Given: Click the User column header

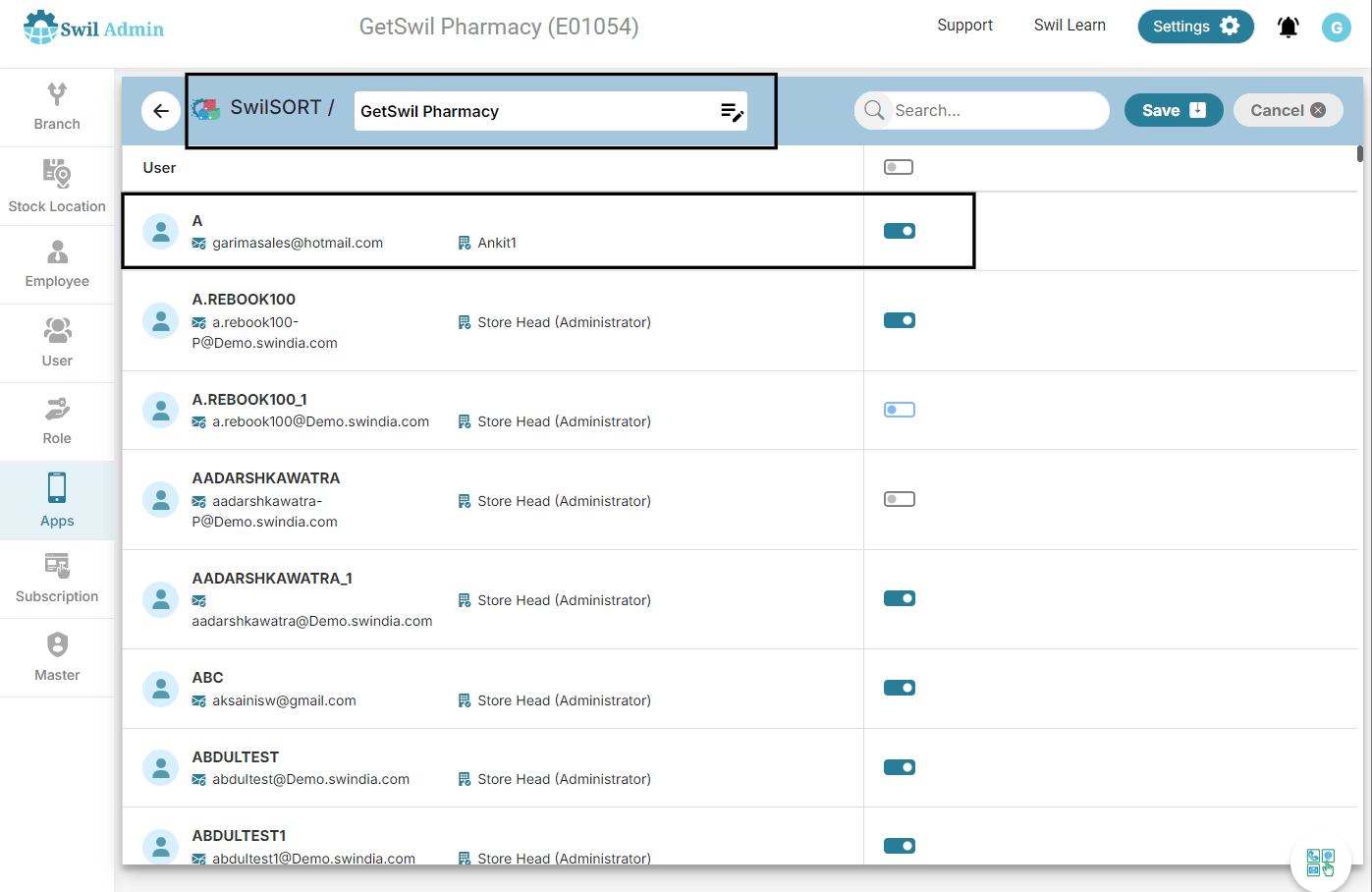Looking at the screenshot, I should [x=159, y=168].
